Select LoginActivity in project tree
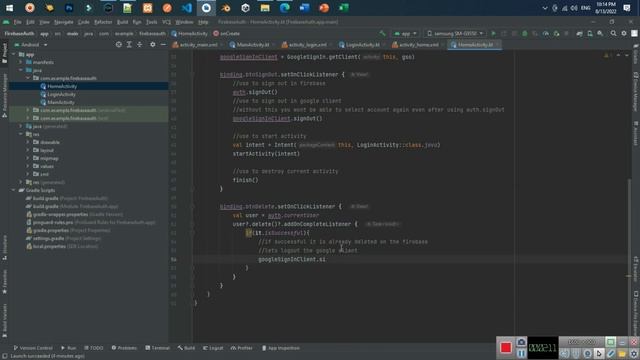 tap(61, 94)
